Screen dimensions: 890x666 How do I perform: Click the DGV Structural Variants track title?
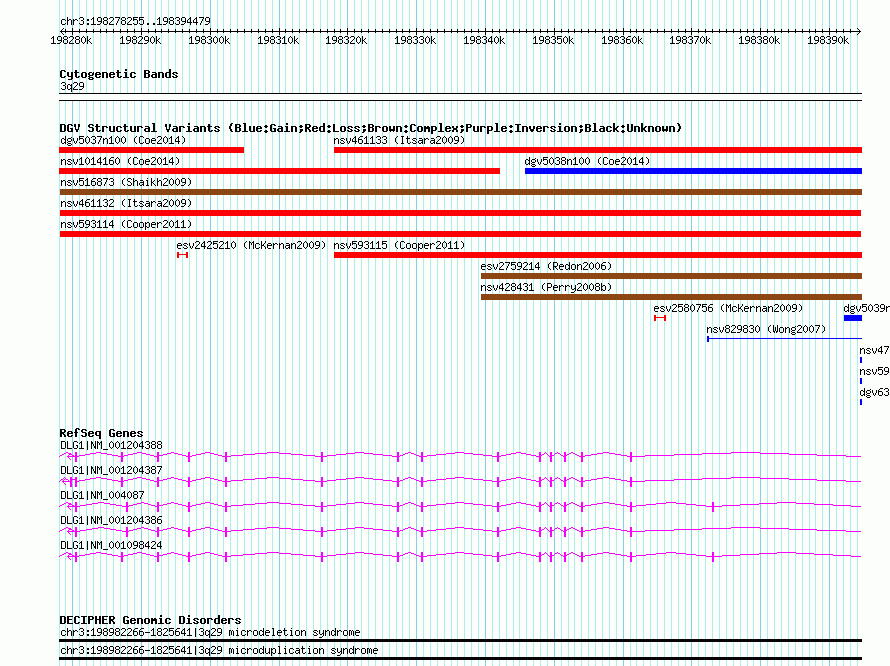pos(370,128)
